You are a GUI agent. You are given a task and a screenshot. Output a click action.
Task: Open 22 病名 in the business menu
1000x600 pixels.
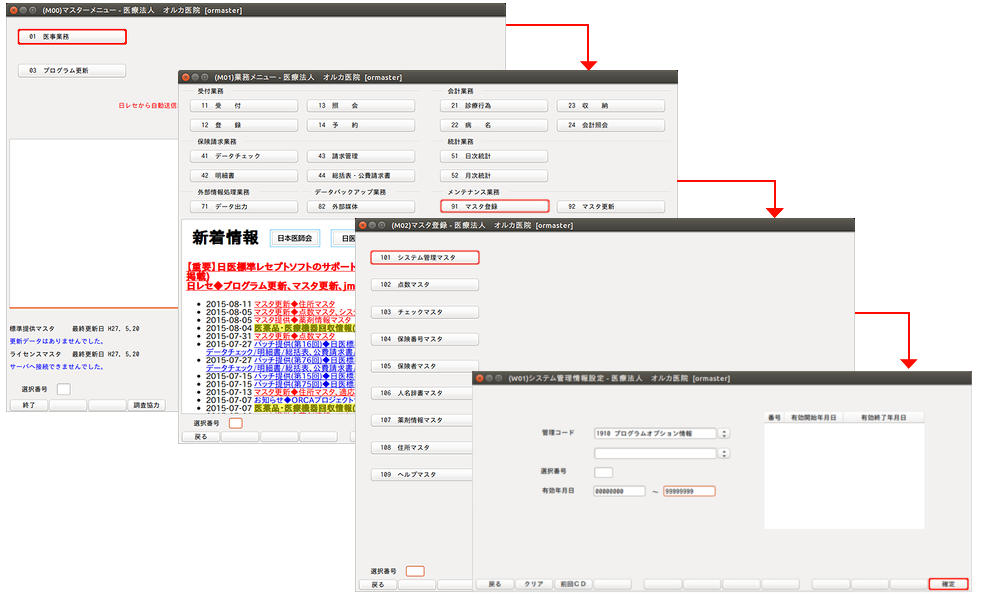pyautogui.click(x=494, y=125)
